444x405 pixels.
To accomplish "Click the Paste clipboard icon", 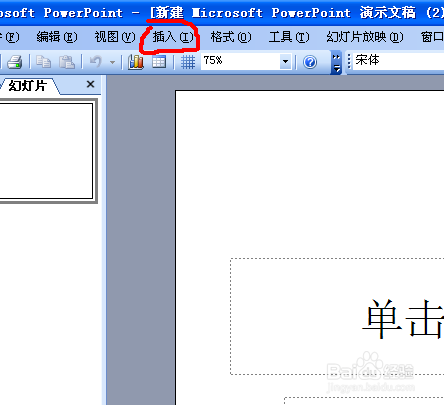I will (x=67, y=62).
